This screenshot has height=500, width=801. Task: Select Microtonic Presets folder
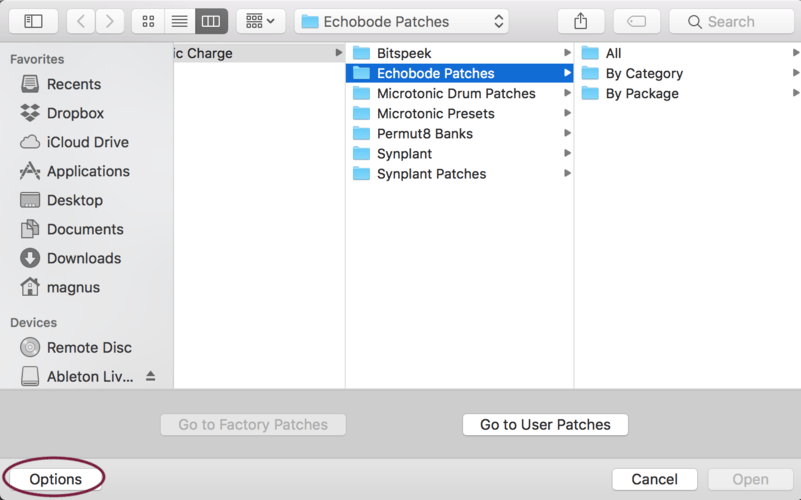pos(459,113)
